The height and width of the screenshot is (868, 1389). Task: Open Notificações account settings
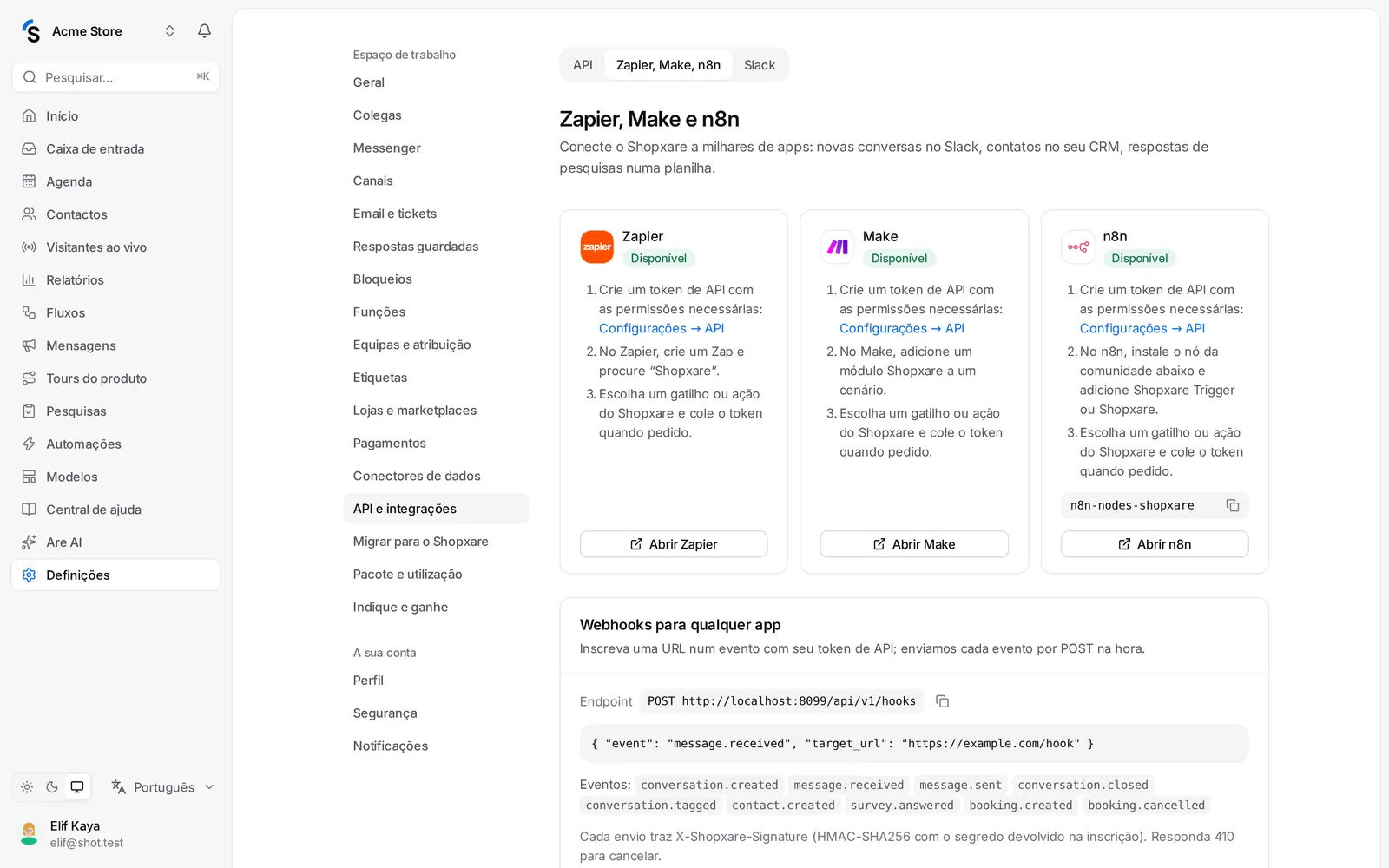click(436, 746)
